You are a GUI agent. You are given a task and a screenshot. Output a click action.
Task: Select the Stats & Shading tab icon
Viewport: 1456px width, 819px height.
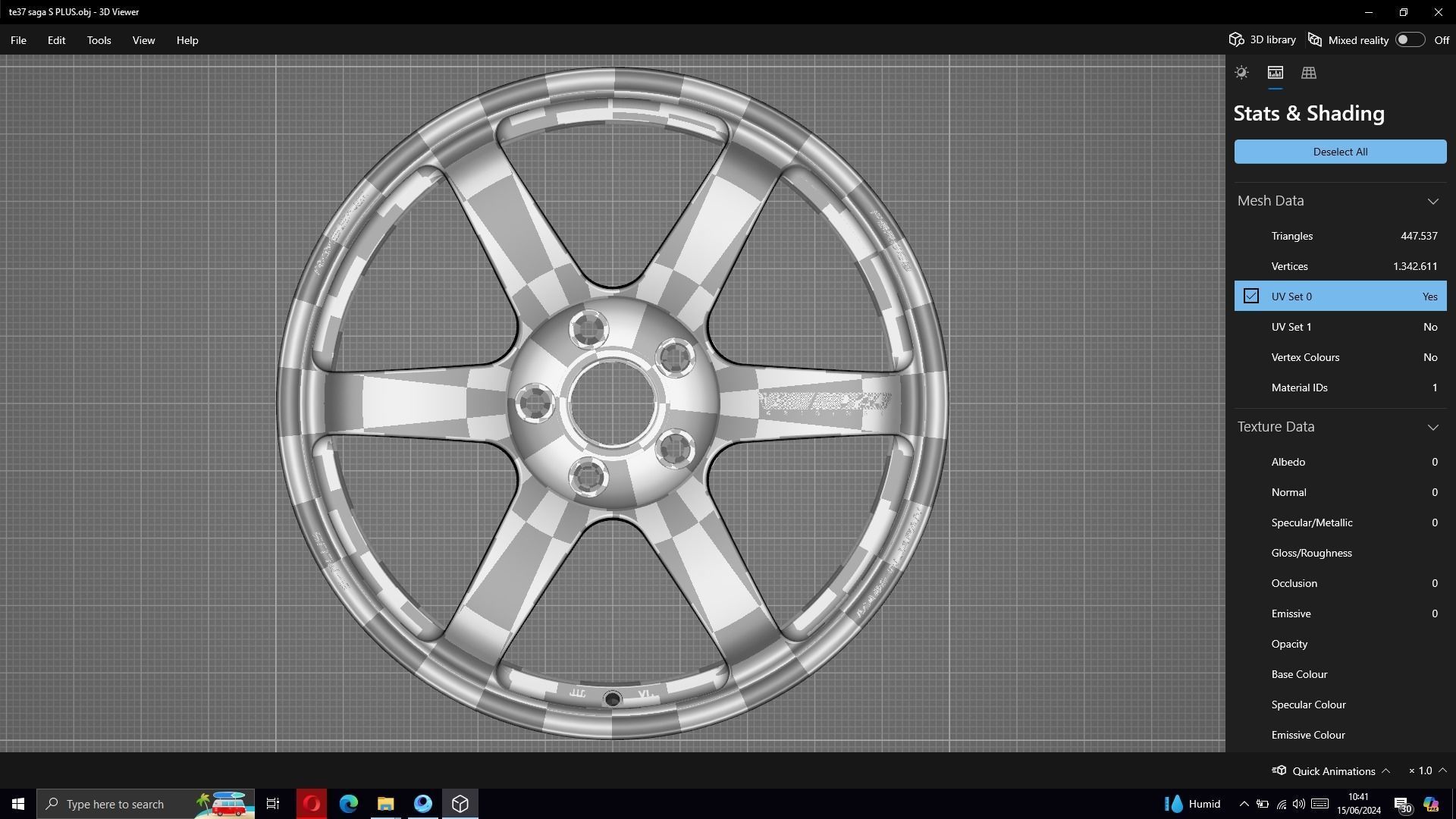1275,73
